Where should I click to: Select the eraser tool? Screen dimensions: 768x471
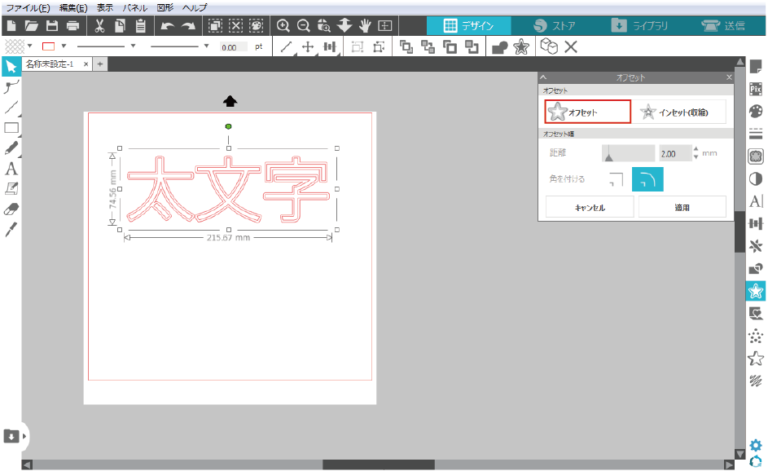[x=11, y=210]
